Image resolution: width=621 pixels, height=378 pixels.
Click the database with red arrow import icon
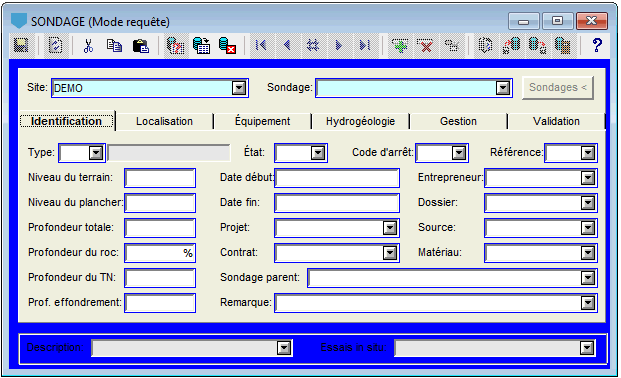(511, 46)
